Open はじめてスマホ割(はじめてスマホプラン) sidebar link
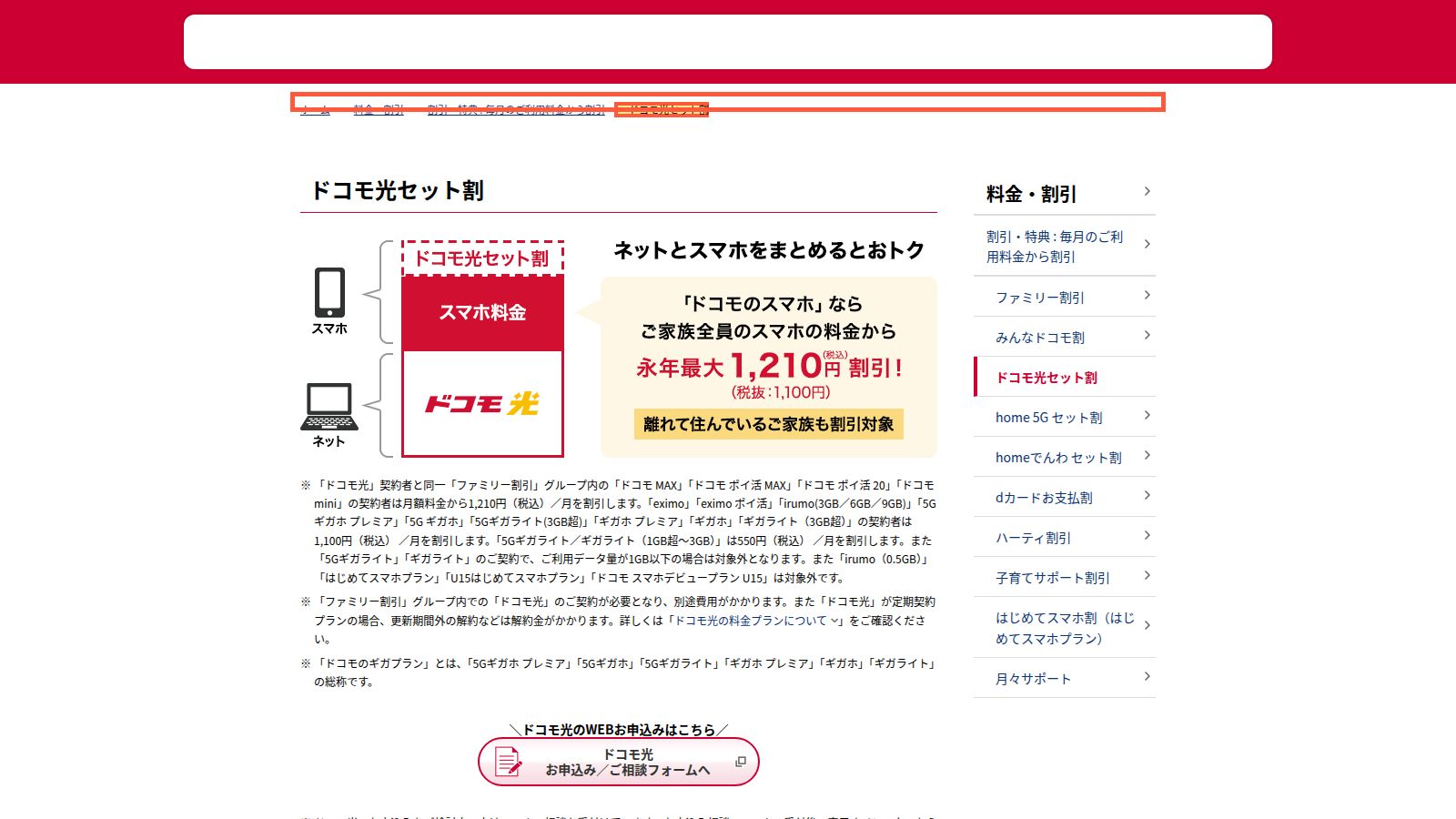This screenshot has height=819, width=1456. [1065, 627]
